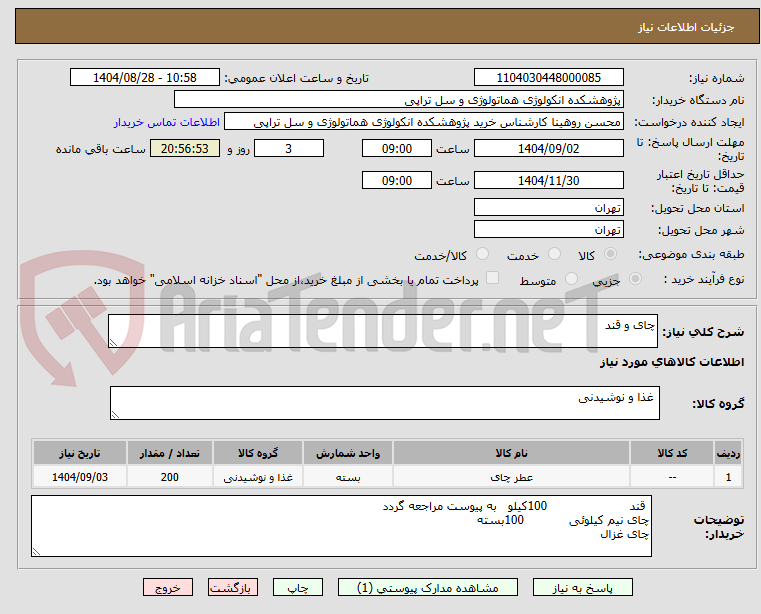Image resolution: width=761 pixels, height=614 pixels.
Task: Click the توضیحات خریدار text area
Action: coord(341,526)
